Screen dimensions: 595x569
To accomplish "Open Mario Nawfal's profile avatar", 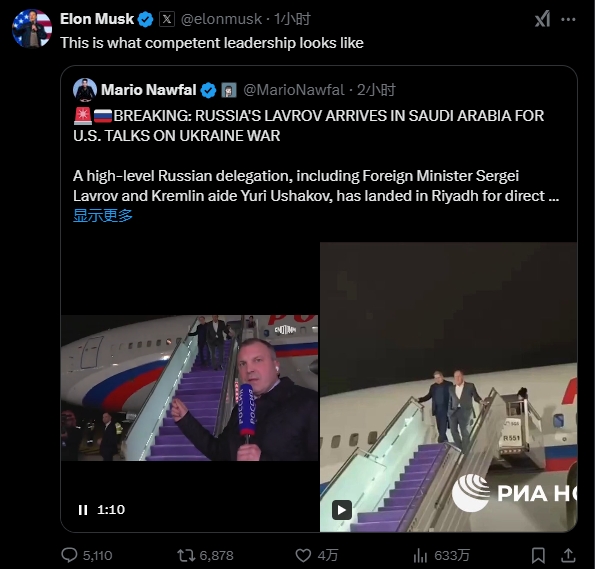I will pyautogui.click(x=84, y=90).
